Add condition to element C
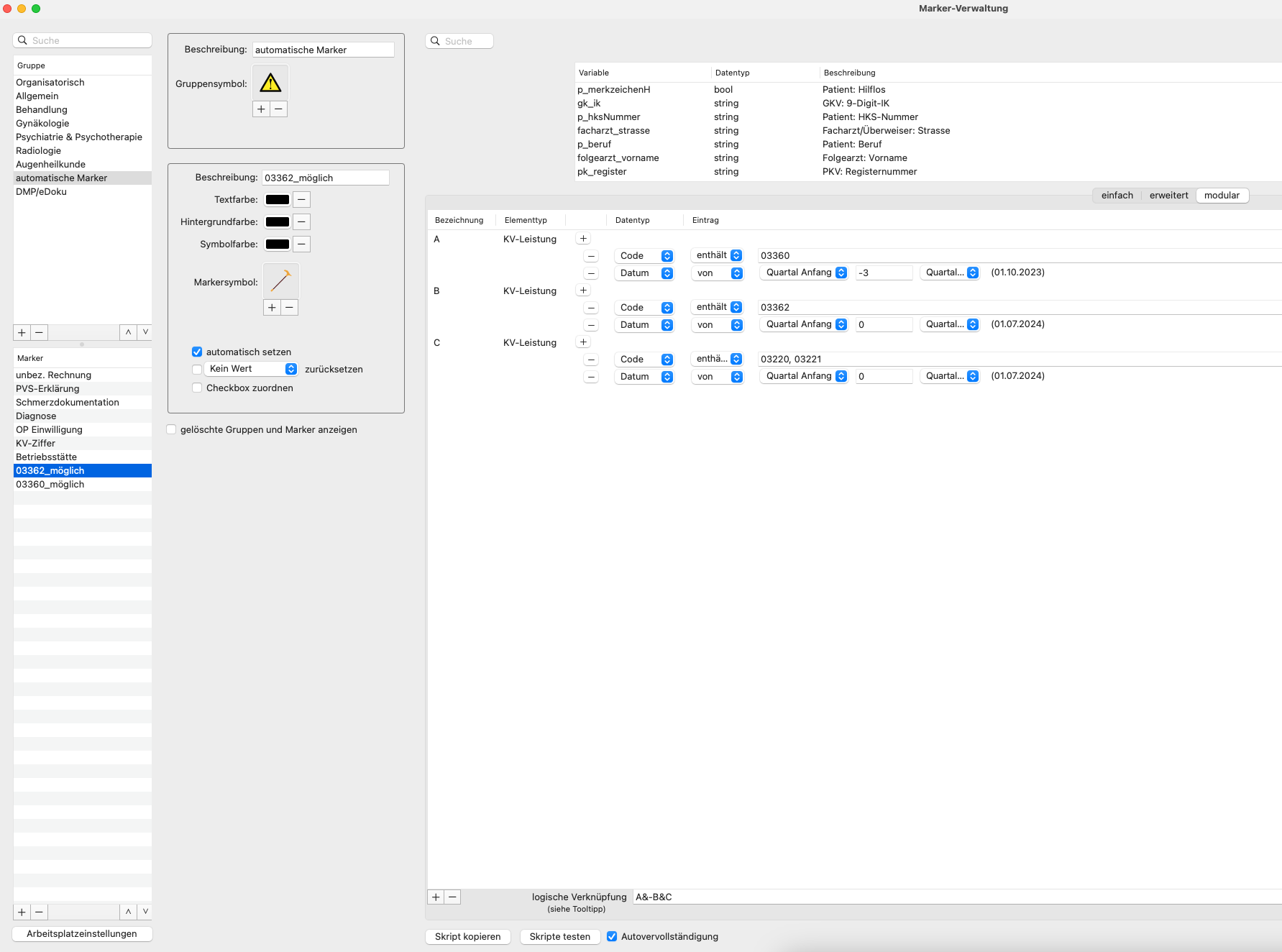 point(583,342)
